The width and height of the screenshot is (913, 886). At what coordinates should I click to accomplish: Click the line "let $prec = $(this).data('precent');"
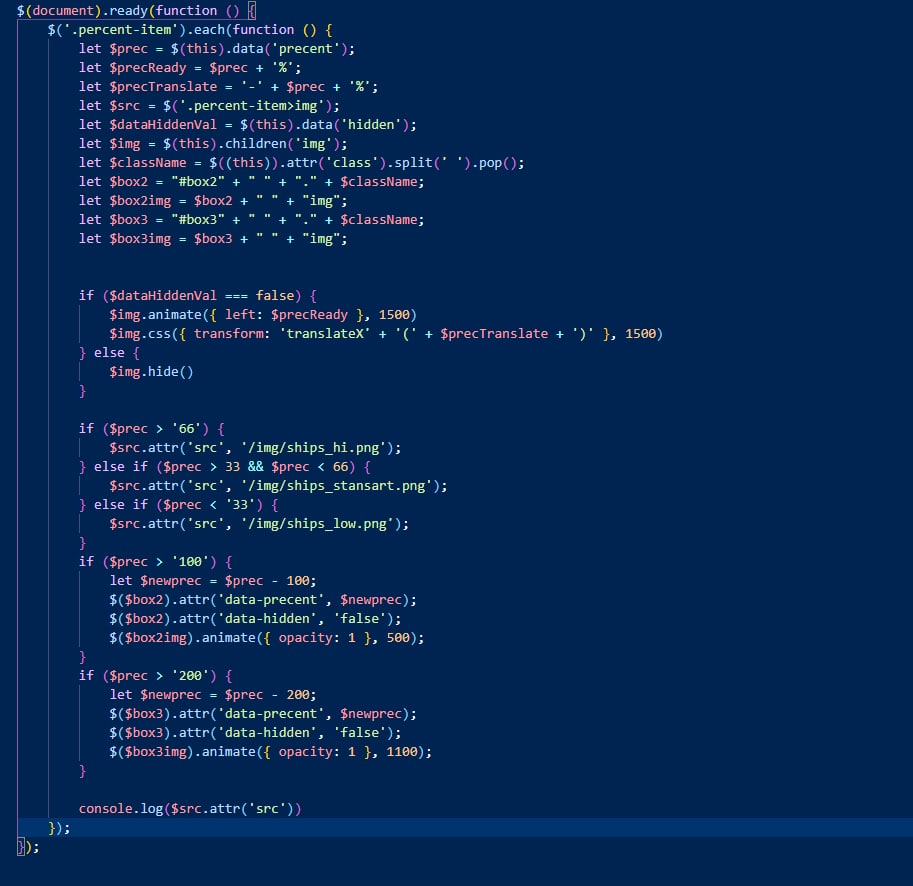click(x=217, y=49)
